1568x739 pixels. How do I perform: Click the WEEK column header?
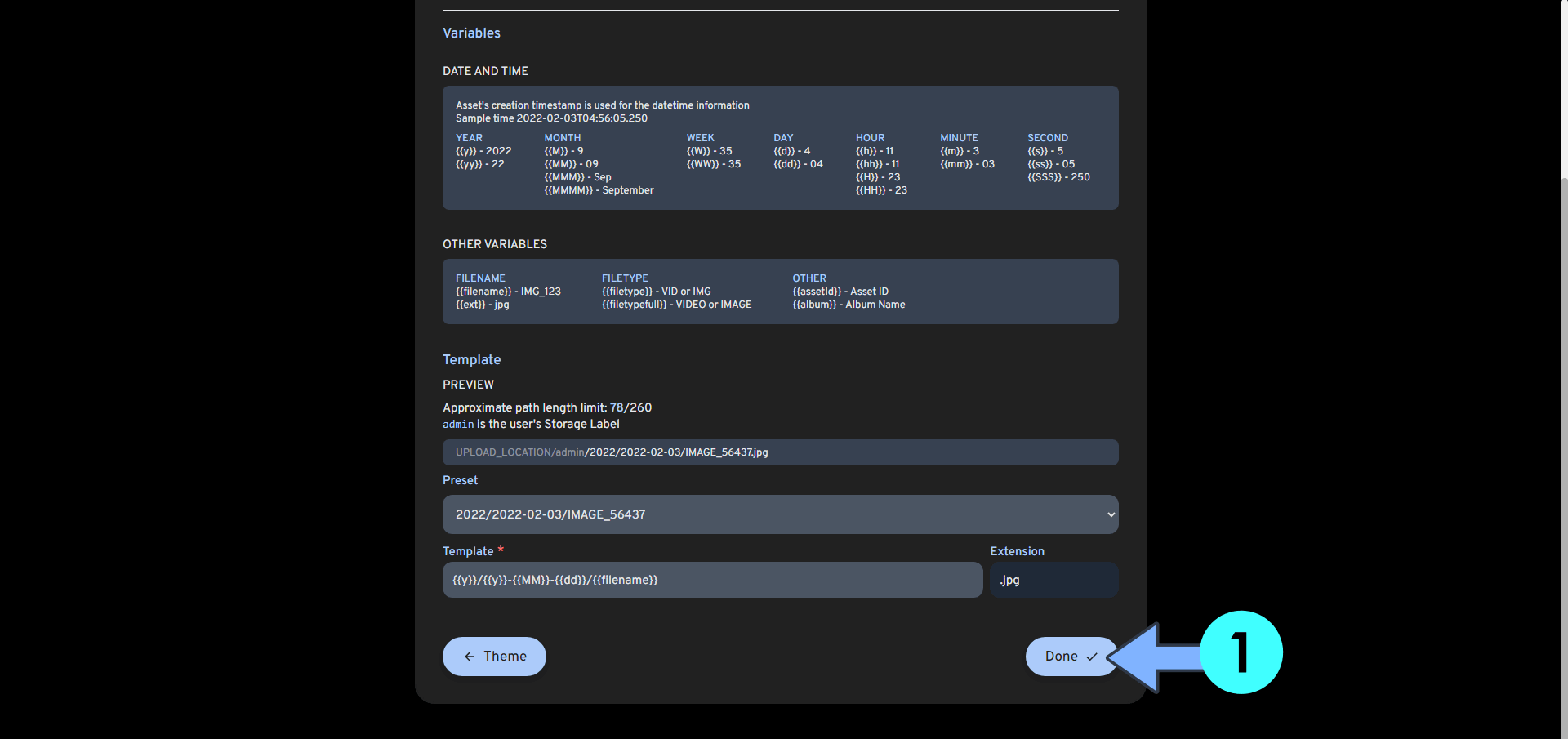[700, 138]
